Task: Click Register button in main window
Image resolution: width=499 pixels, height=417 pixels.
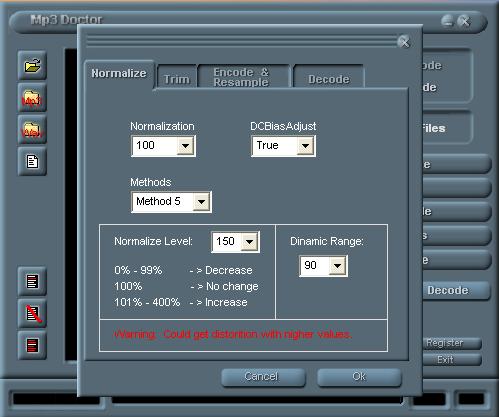Action: [x=452, y=343]
